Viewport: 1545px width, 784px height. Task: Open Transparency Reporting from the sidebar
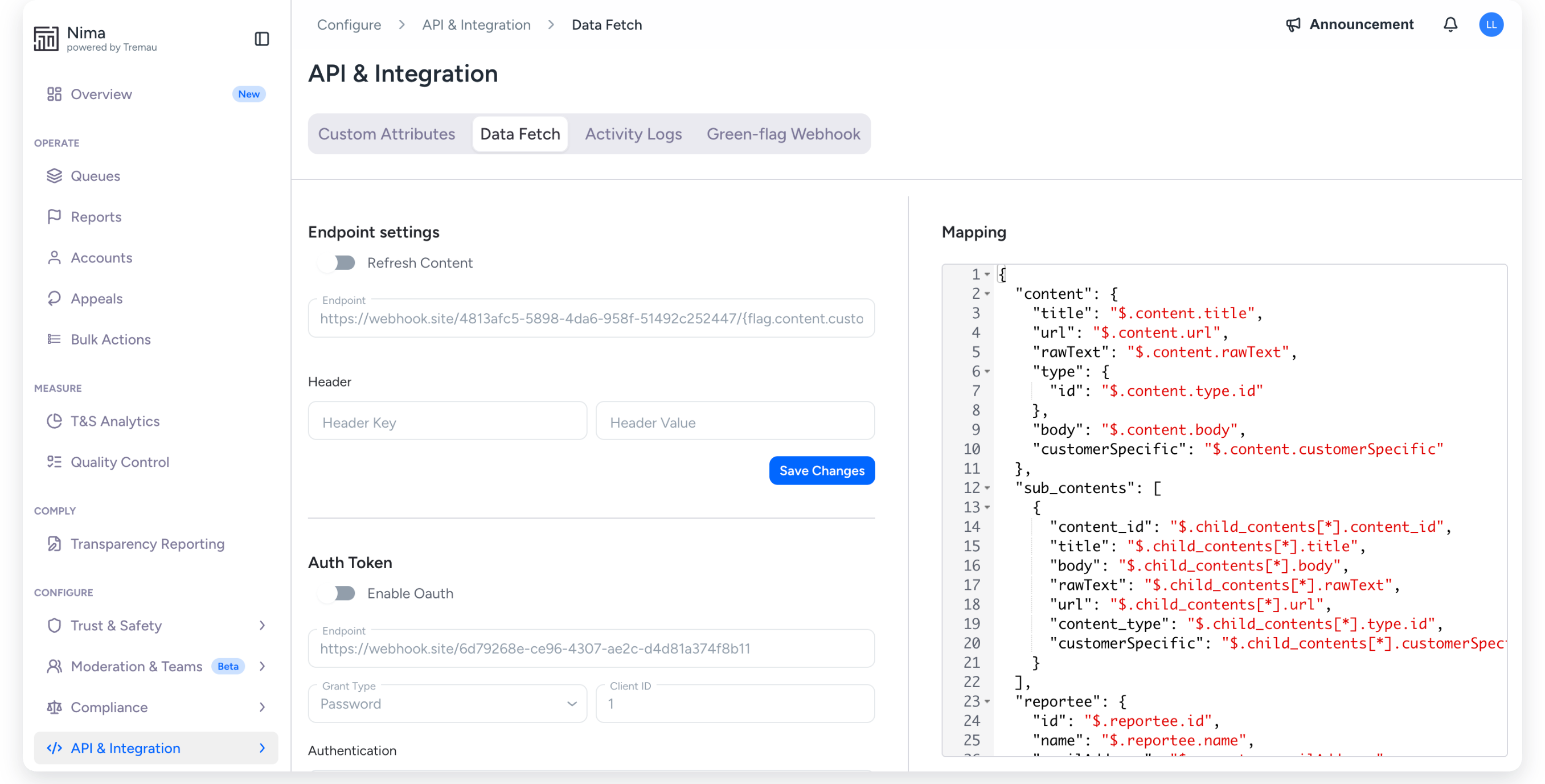[x=156, y=544]
